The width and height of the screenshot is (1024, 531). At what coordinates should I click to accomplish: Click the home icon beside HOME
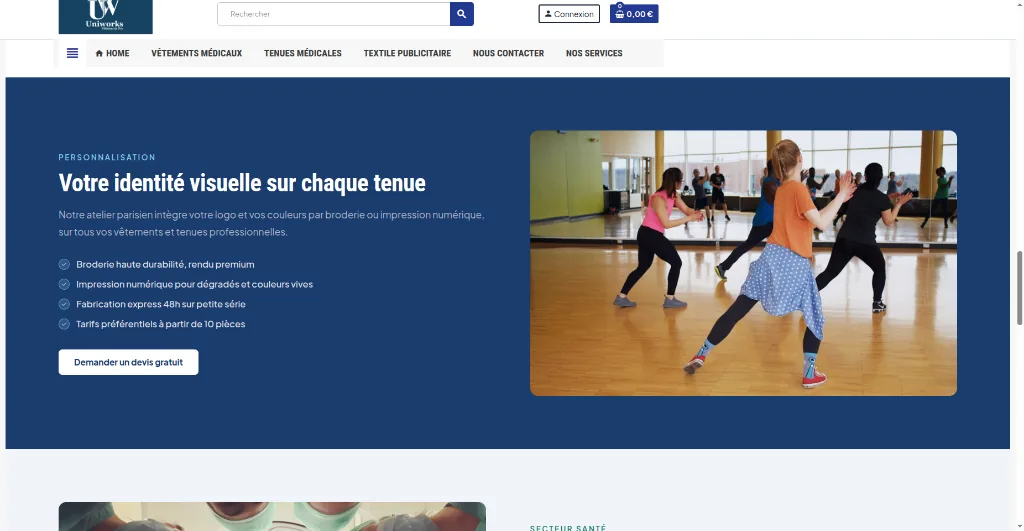(99, 54)
